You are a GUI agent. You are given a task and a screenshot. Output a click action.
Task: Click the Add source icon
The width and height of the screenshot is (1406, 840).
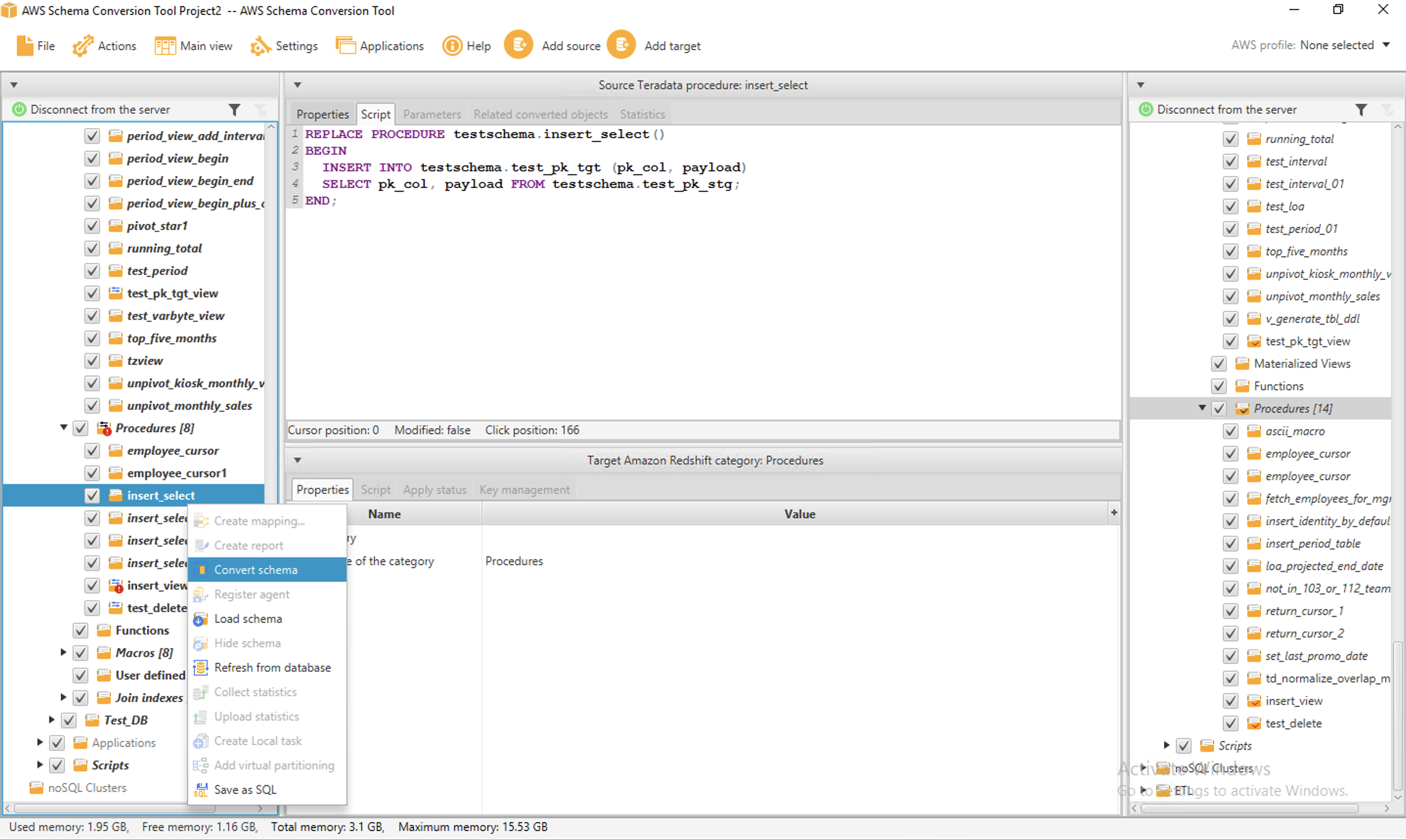click(518, 44)
